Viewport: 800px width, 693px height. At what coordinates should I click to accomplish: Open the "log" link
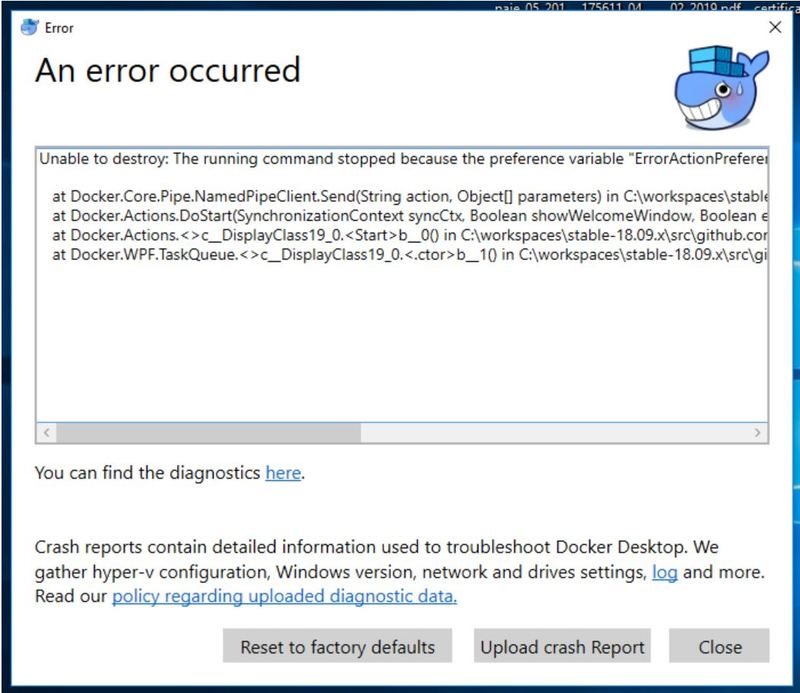point(668,573)
